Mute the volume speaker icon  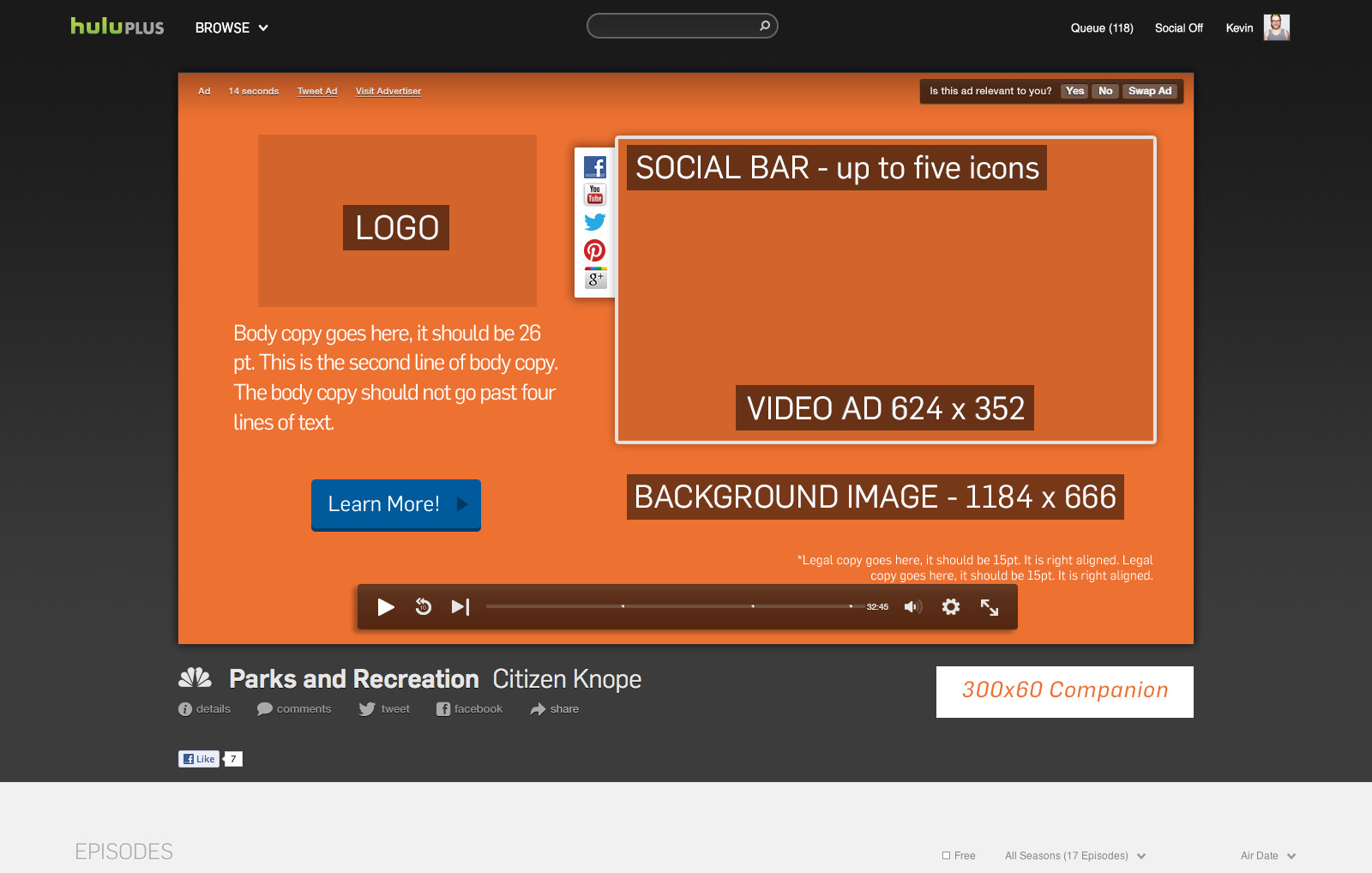coord(913,607)
